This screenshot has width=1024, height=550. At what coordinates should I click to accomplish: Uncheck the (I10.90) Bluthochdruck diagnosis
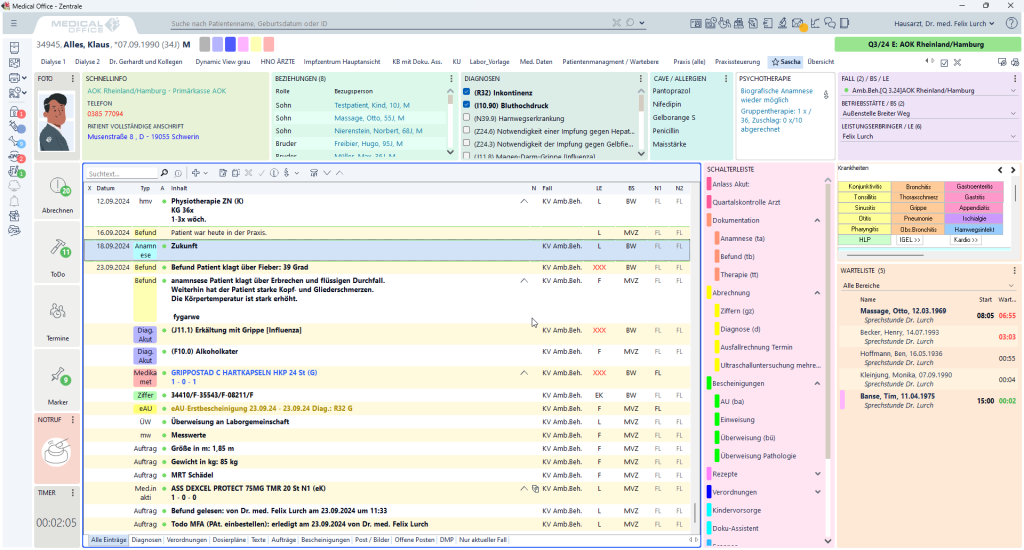[467, 104]
